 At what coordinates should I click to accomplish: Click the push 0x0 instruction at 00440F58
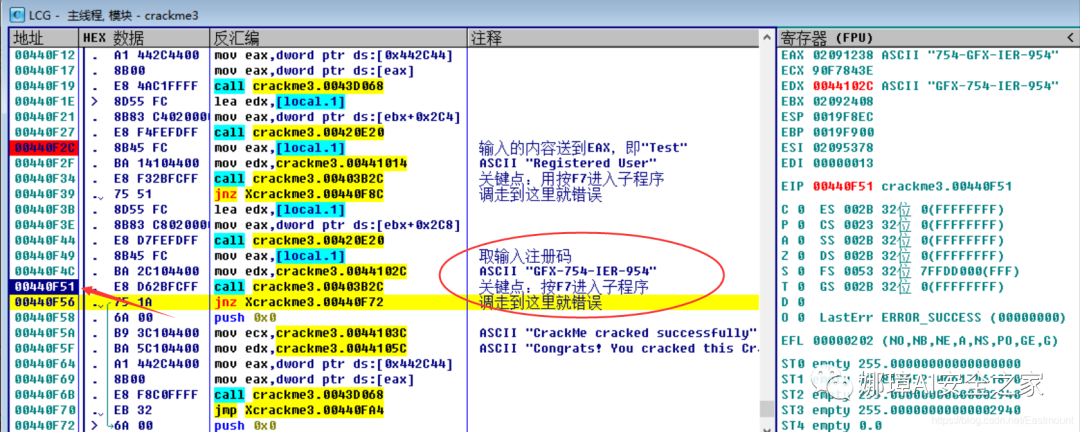click(245, 318)
